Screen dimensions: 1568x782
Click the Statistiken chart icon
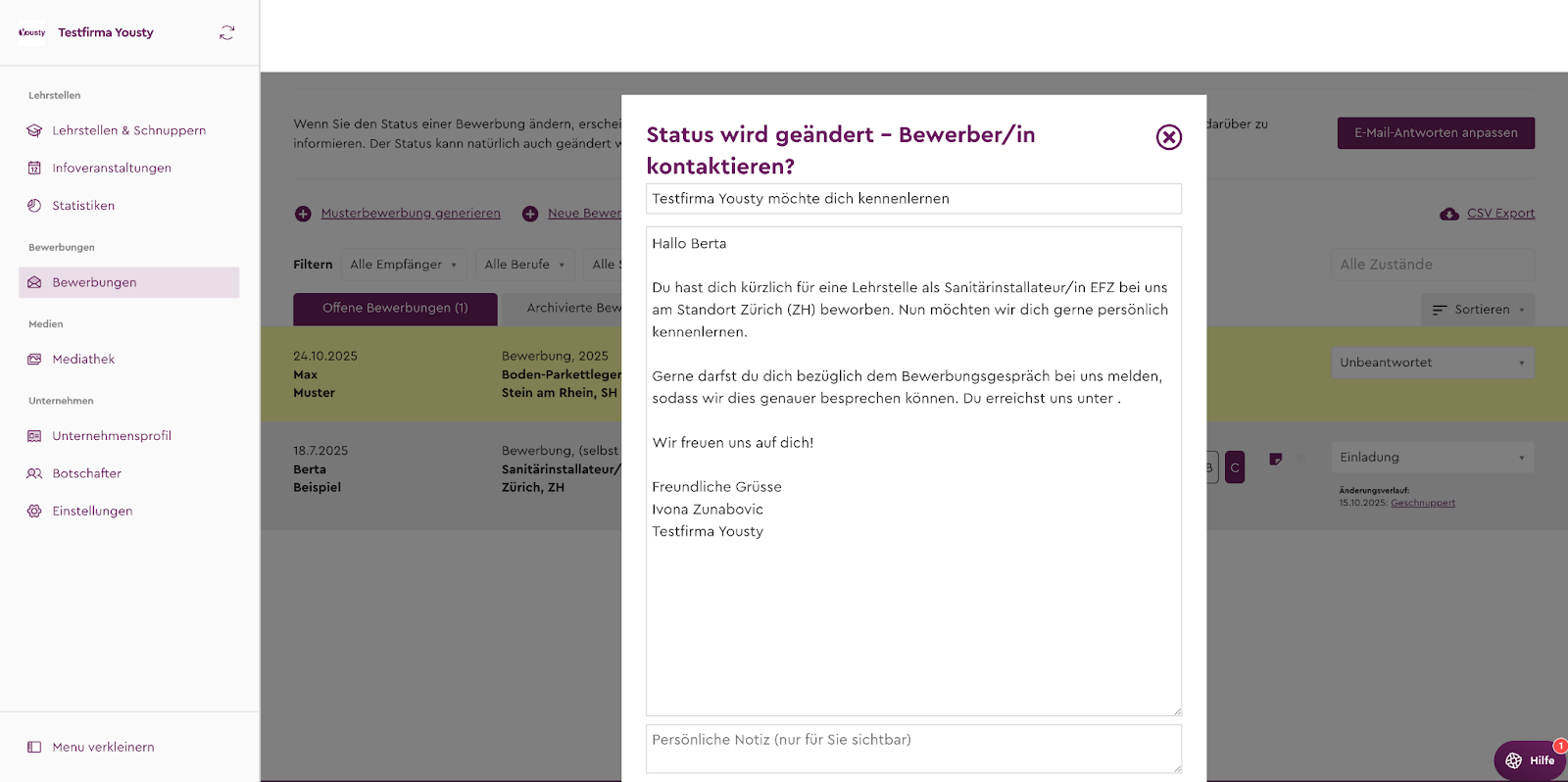(x=34, y=206)
